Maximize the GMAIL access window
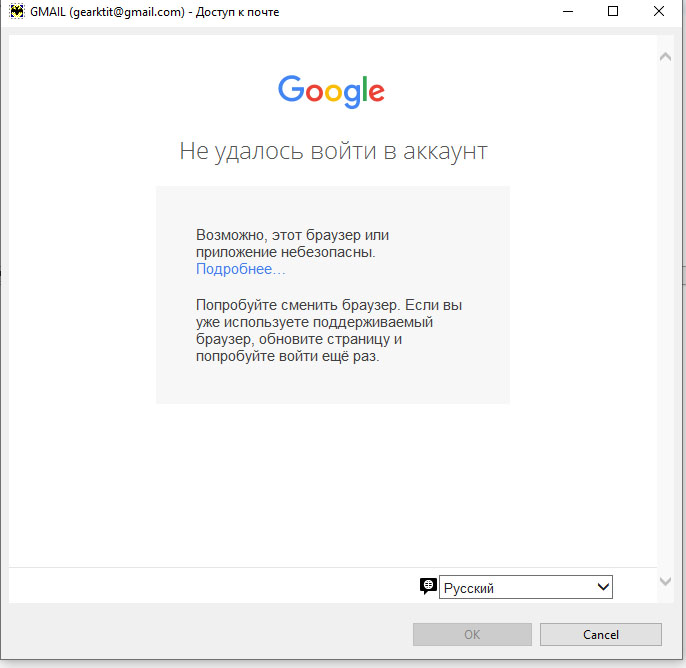The width and height of the screenshot is (686, 668). [x=613, y=12]
